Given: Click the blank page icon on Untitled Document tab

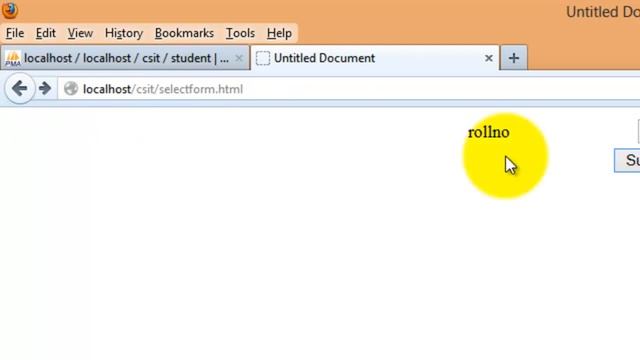Looking at the screenshot, I should pos(263,58).
